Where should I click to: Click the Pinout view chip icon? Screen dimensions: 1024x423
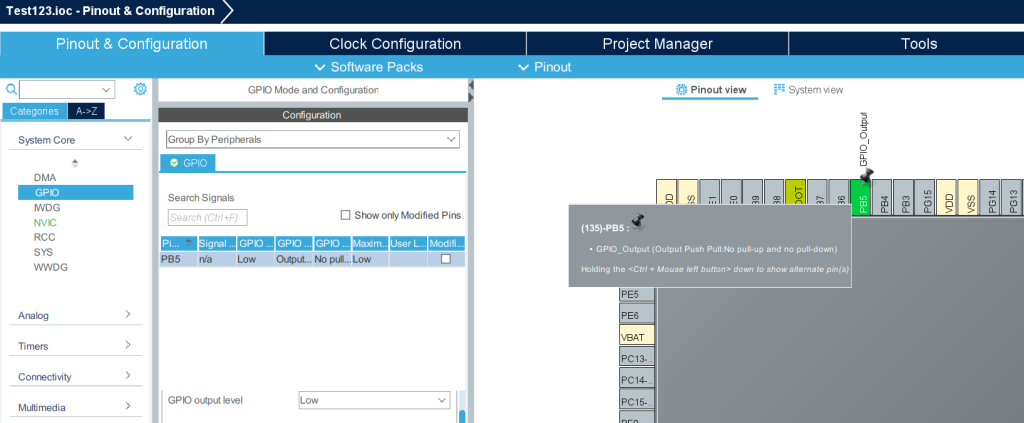681,90
